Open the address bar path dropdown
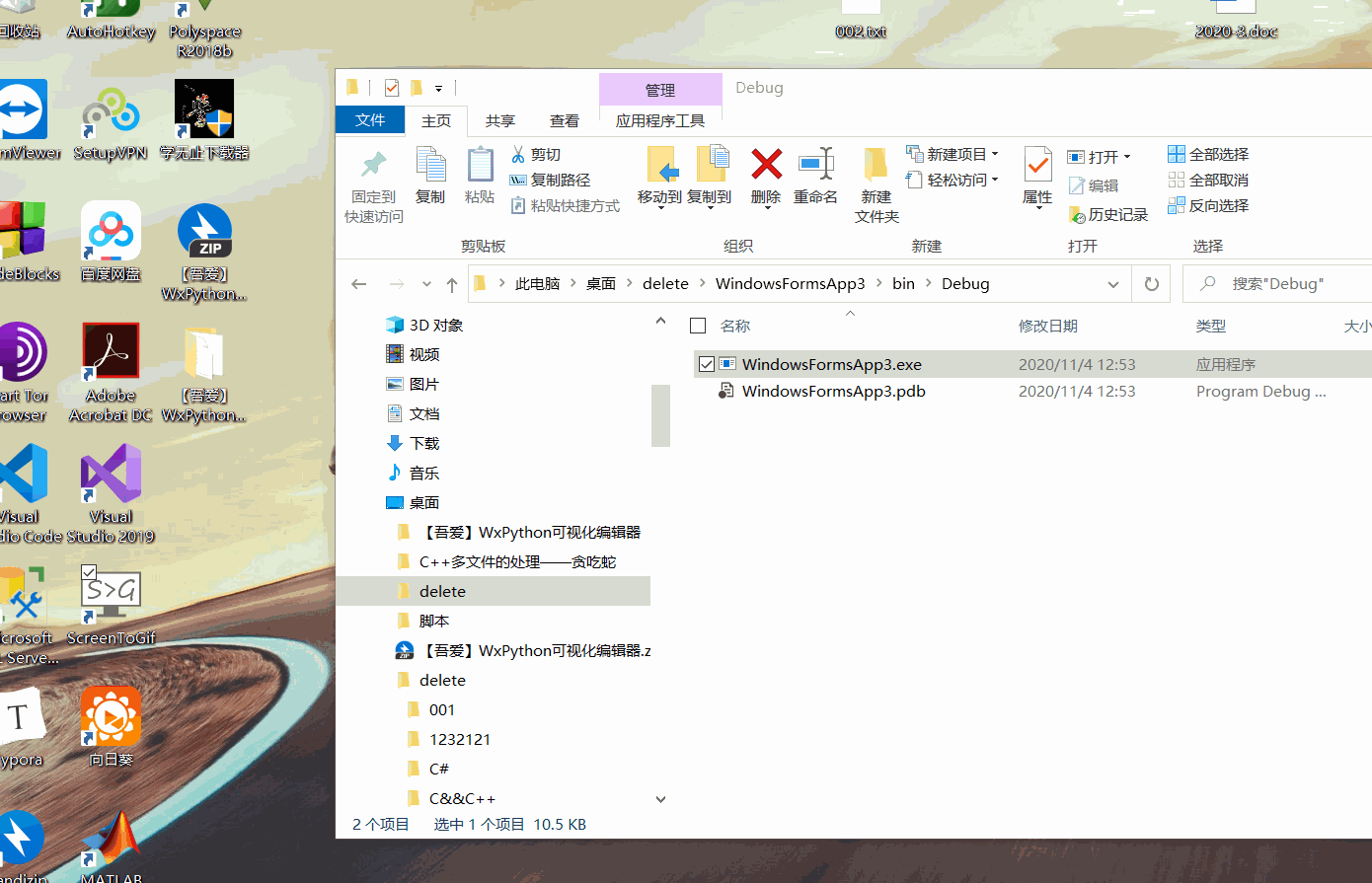Screen dimensions: 1372x883 pos(1112,283)
